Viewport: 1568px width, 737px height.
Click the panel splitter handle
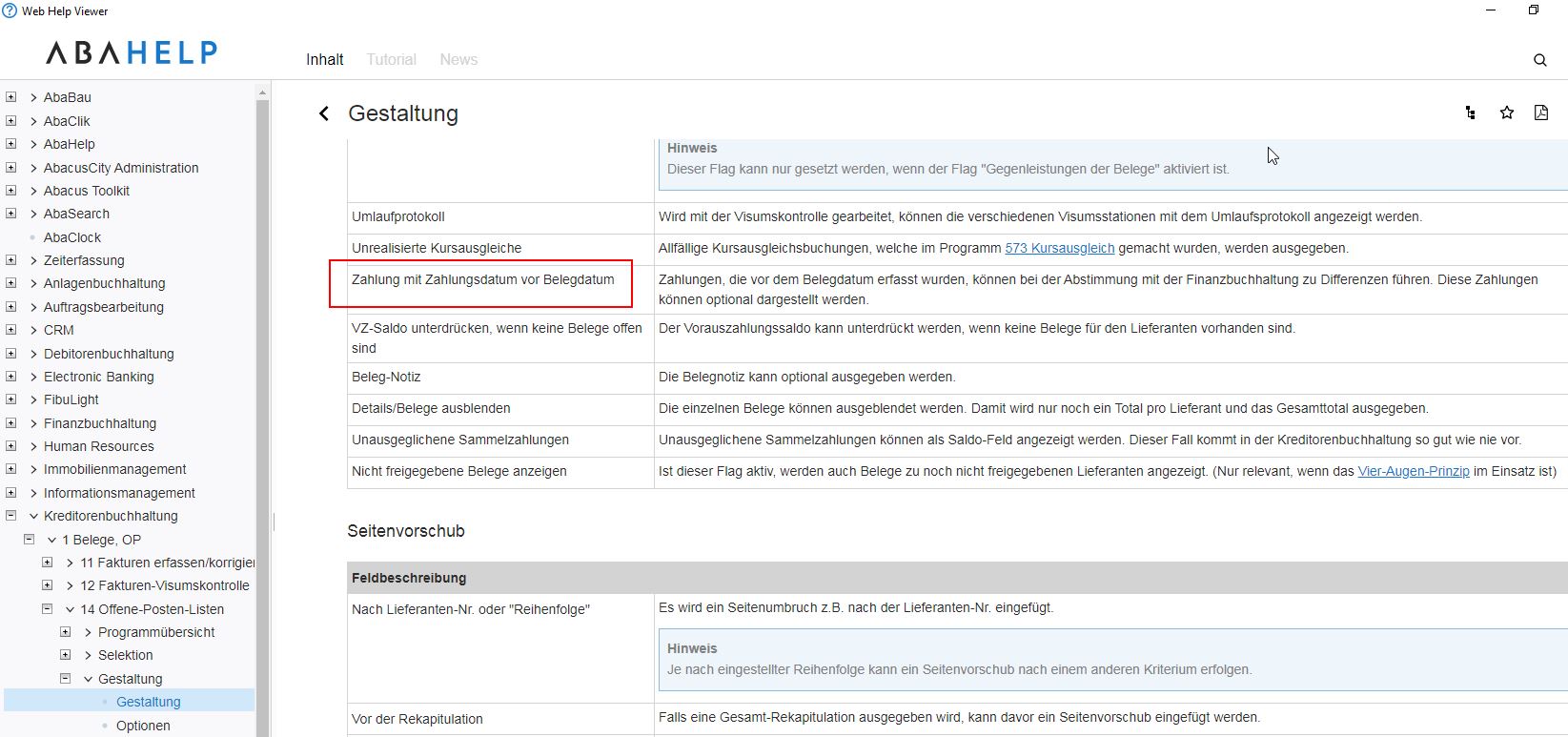coord(274,522)
